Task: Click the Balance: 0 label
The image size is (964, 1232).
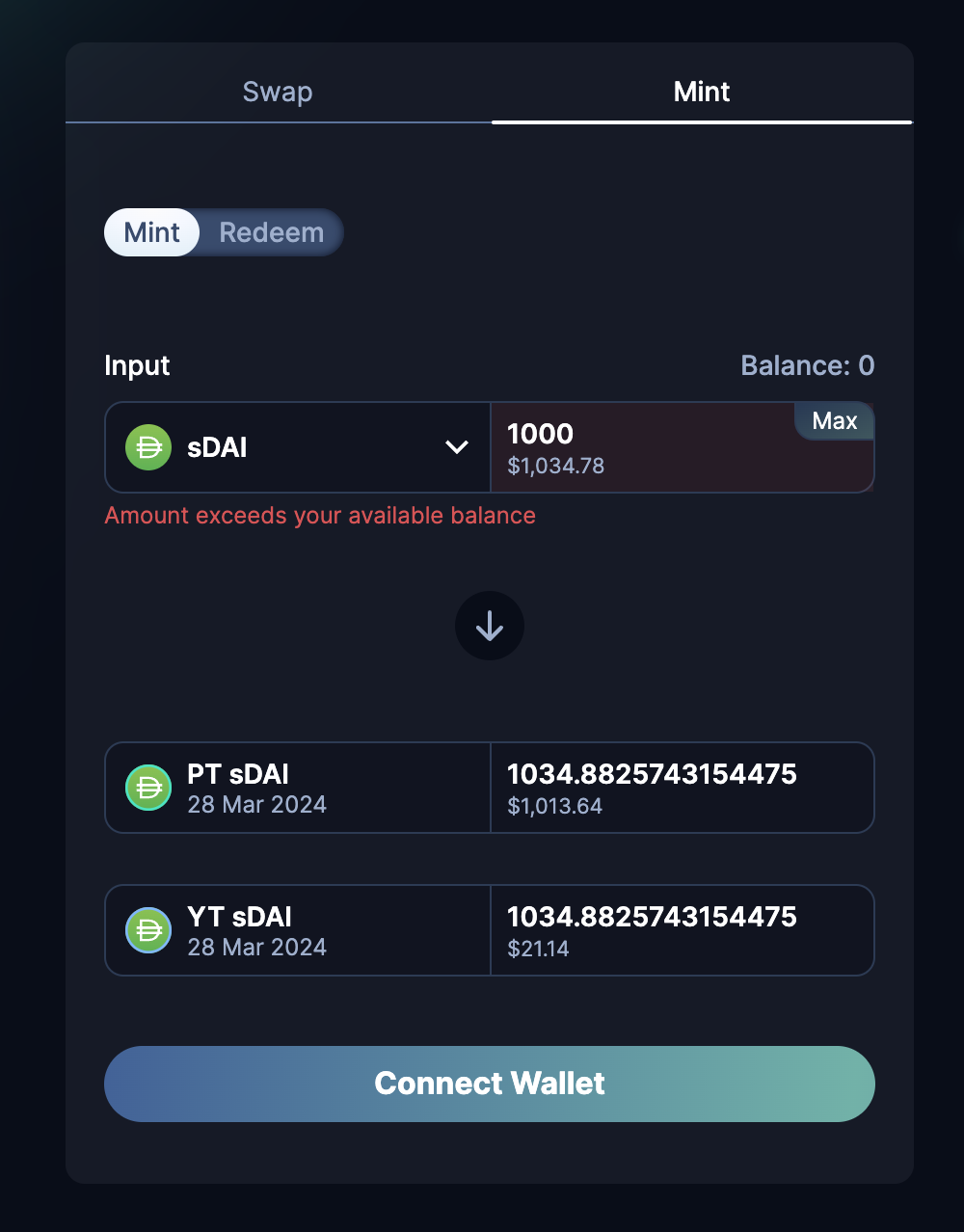Action: click(x=807, y=365)
